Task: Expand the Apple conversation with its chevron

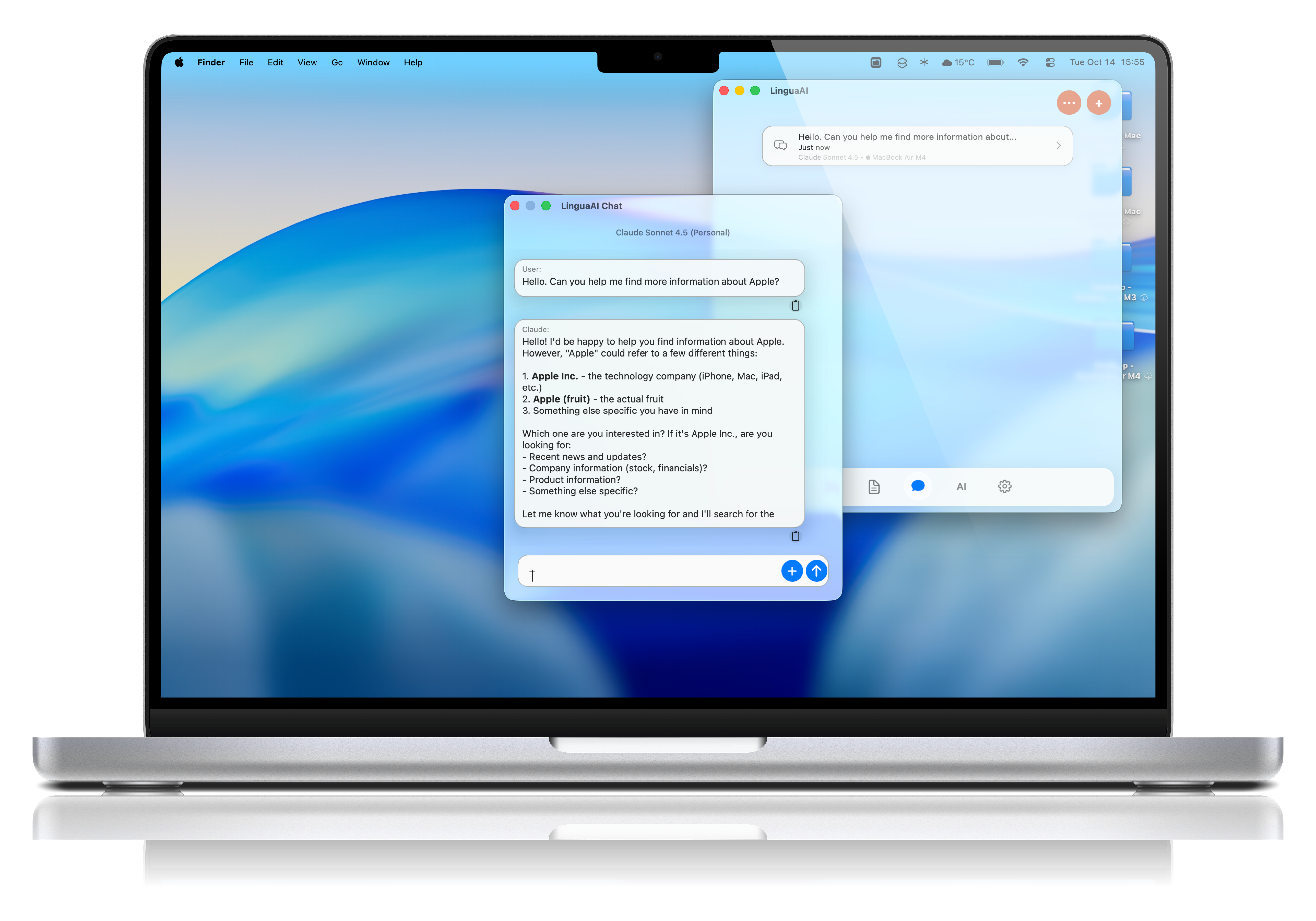Action: coord(1058,146)
